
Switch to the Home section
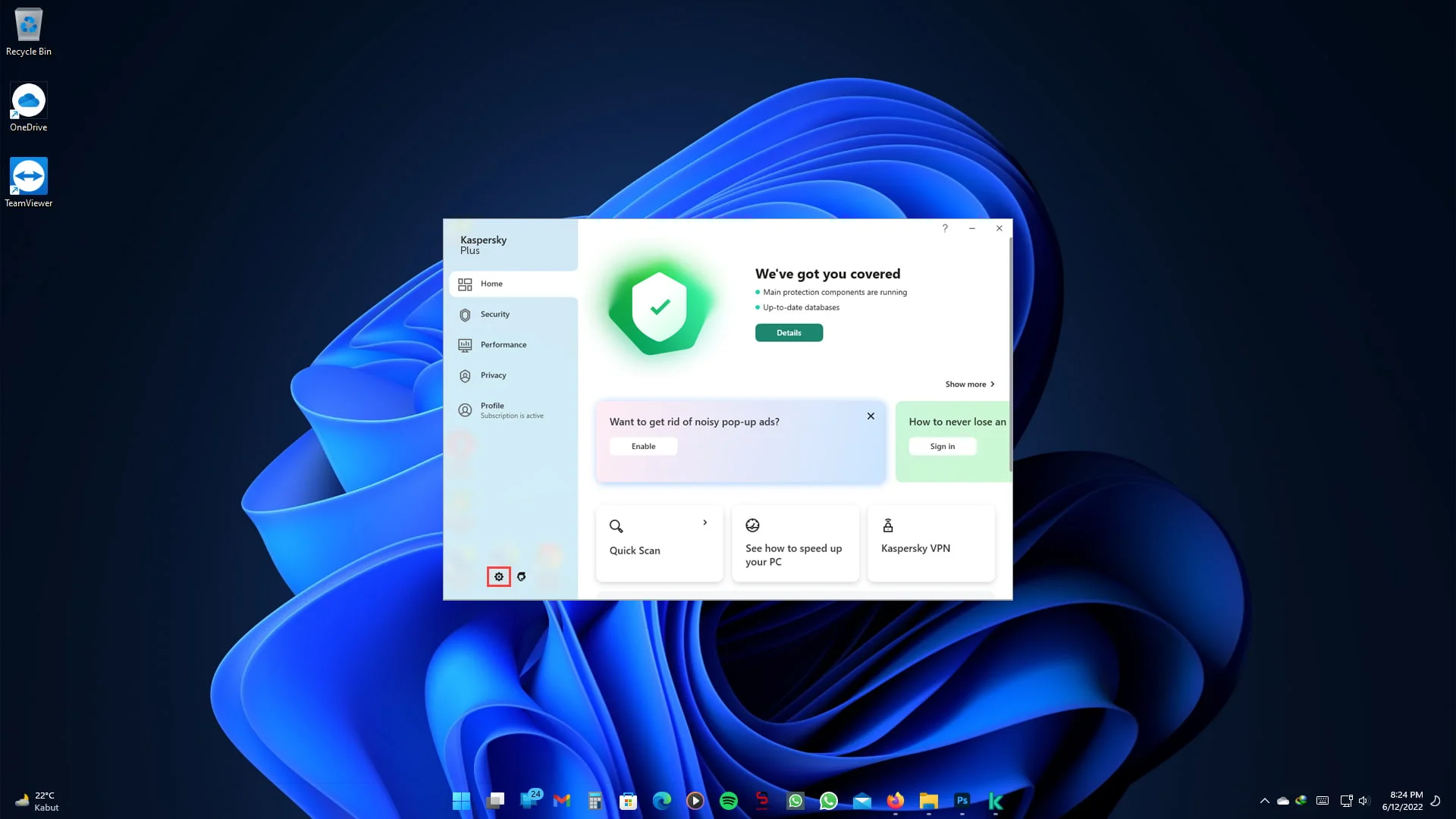(513, 284)
